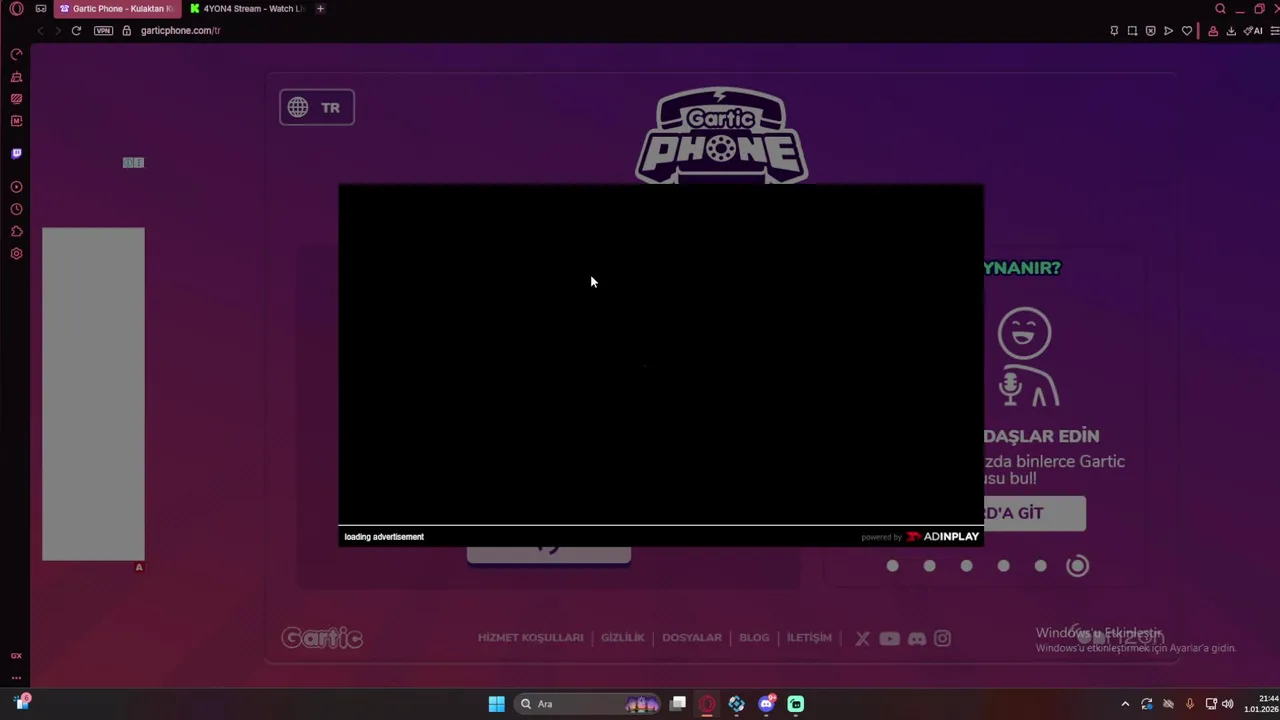Image resolution: width=1280 pixels, height=720 pixels.
Task: Open the player sidebar icon
Action: pos(16,187)
